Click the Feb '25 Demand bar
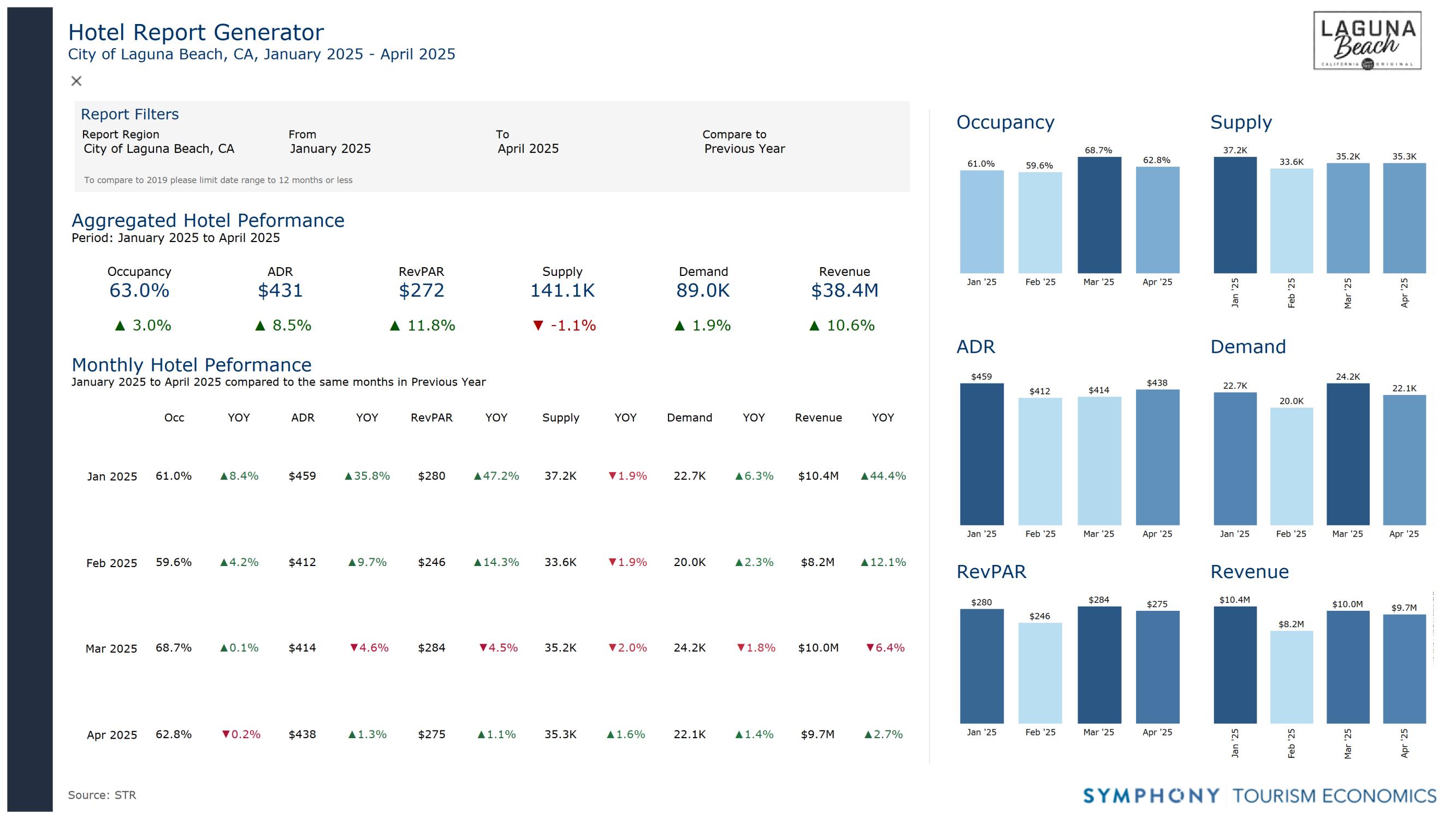This screenshot has height=819, width=1456. 1291,466
